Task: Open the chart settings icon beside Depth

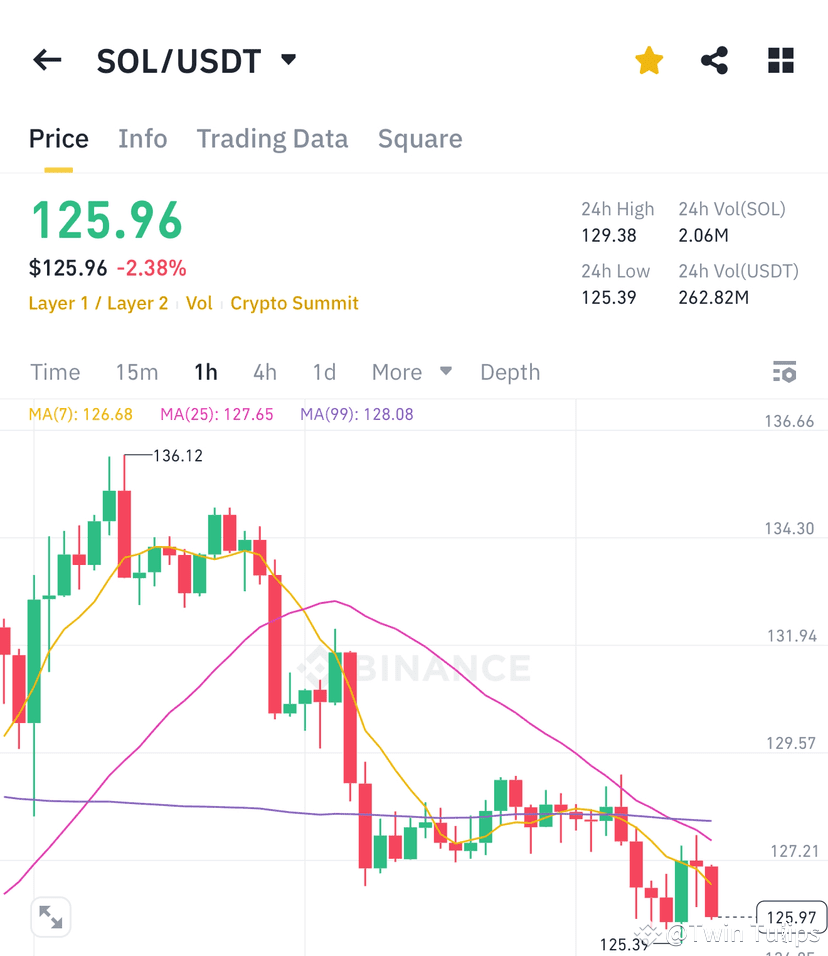Action: tap(785, 371)
